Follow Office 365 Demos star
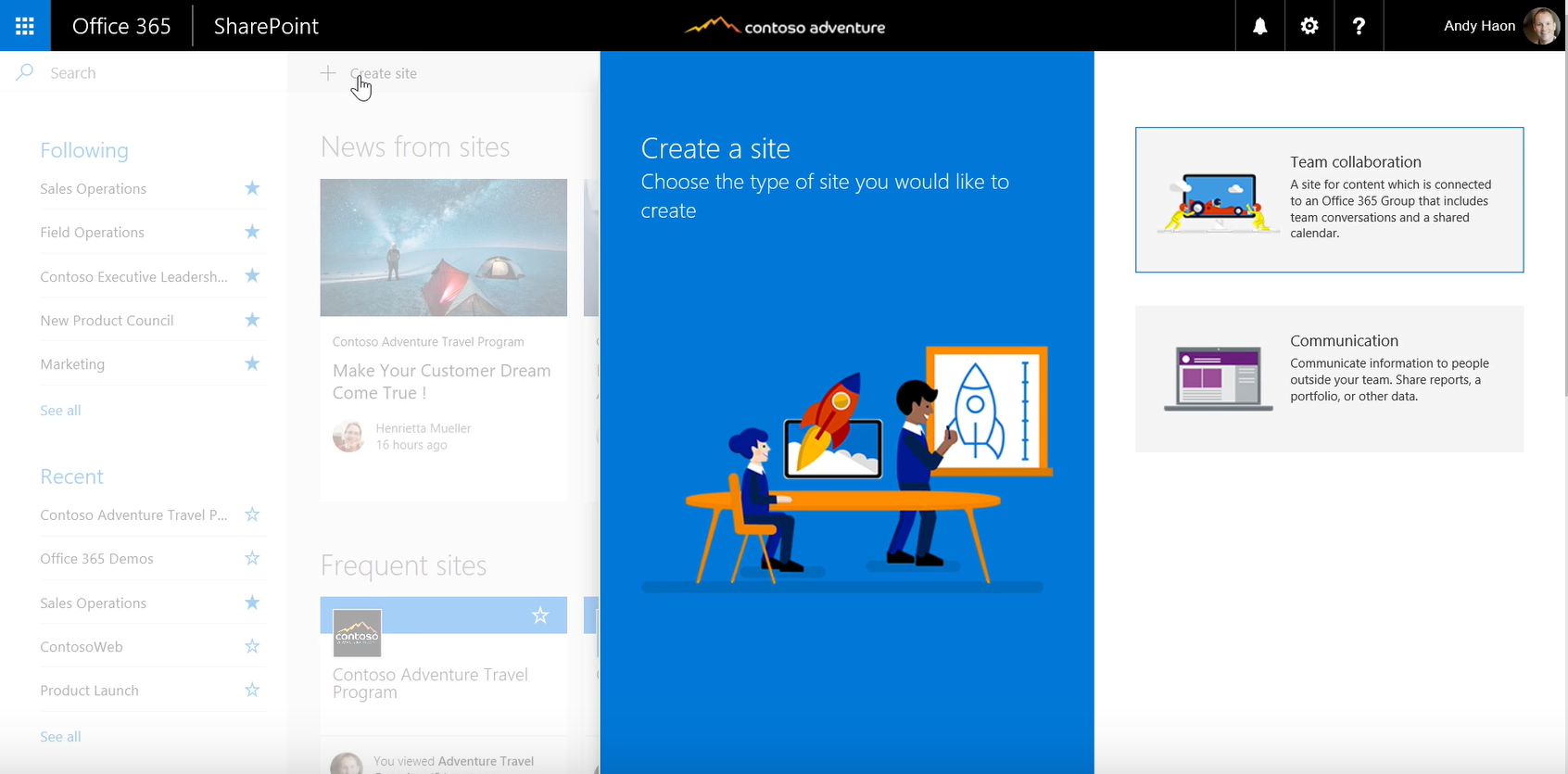 [x=252, y=558]
